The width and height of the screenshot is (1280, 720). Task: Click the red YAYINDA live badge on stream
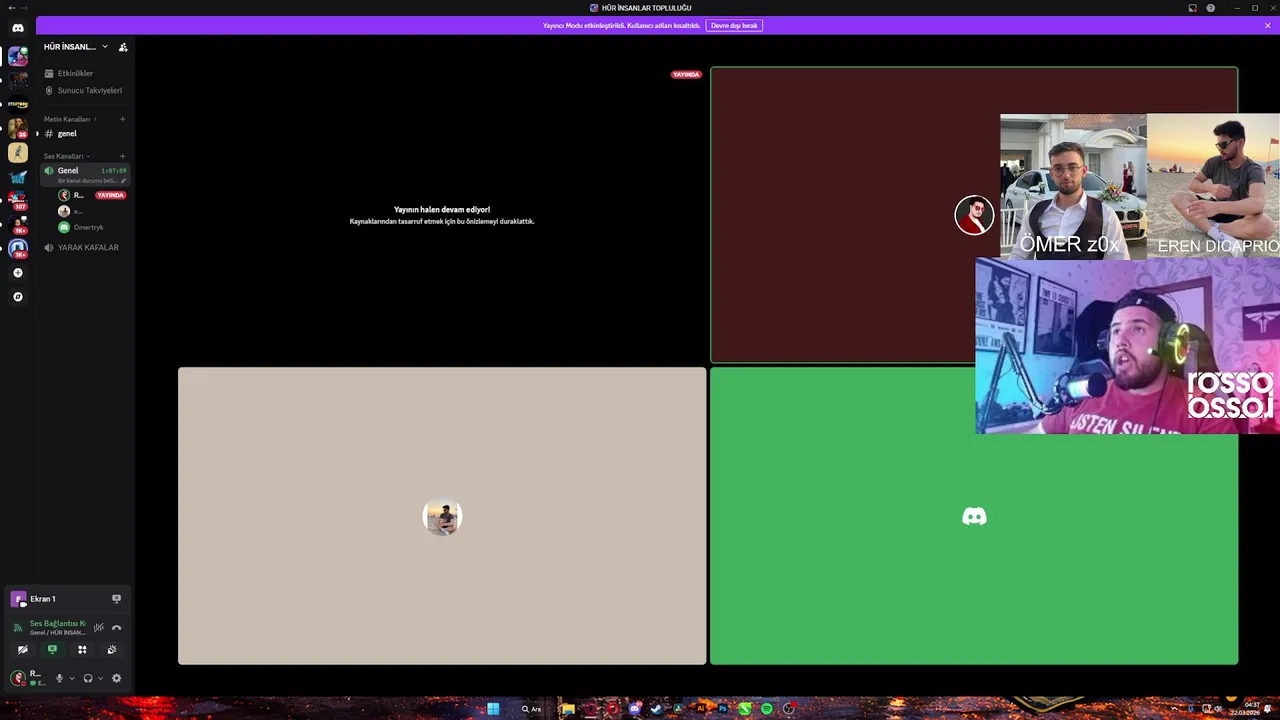tap(686, 75)
